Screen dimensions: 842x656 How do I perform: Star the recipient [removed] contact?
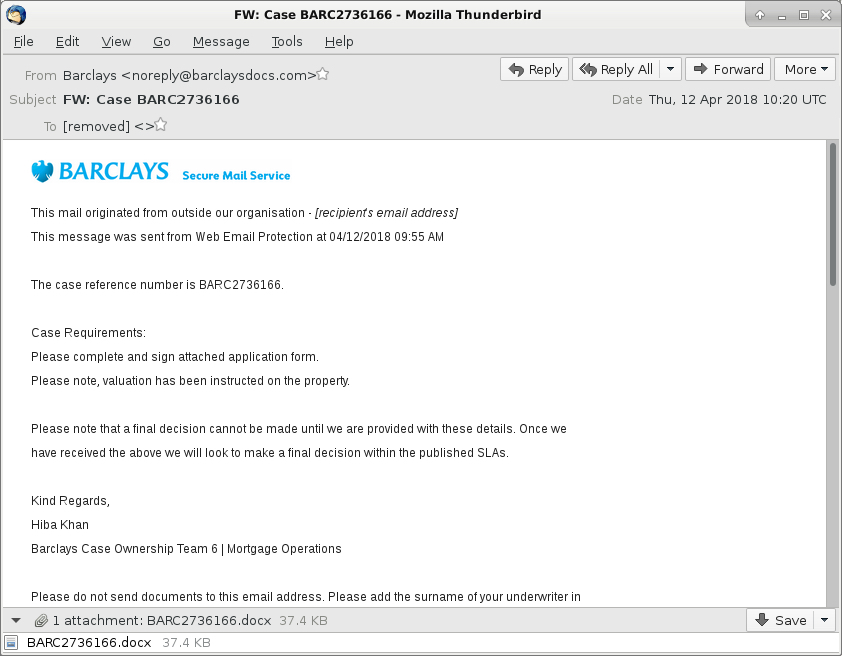click(x=161, y=126)
